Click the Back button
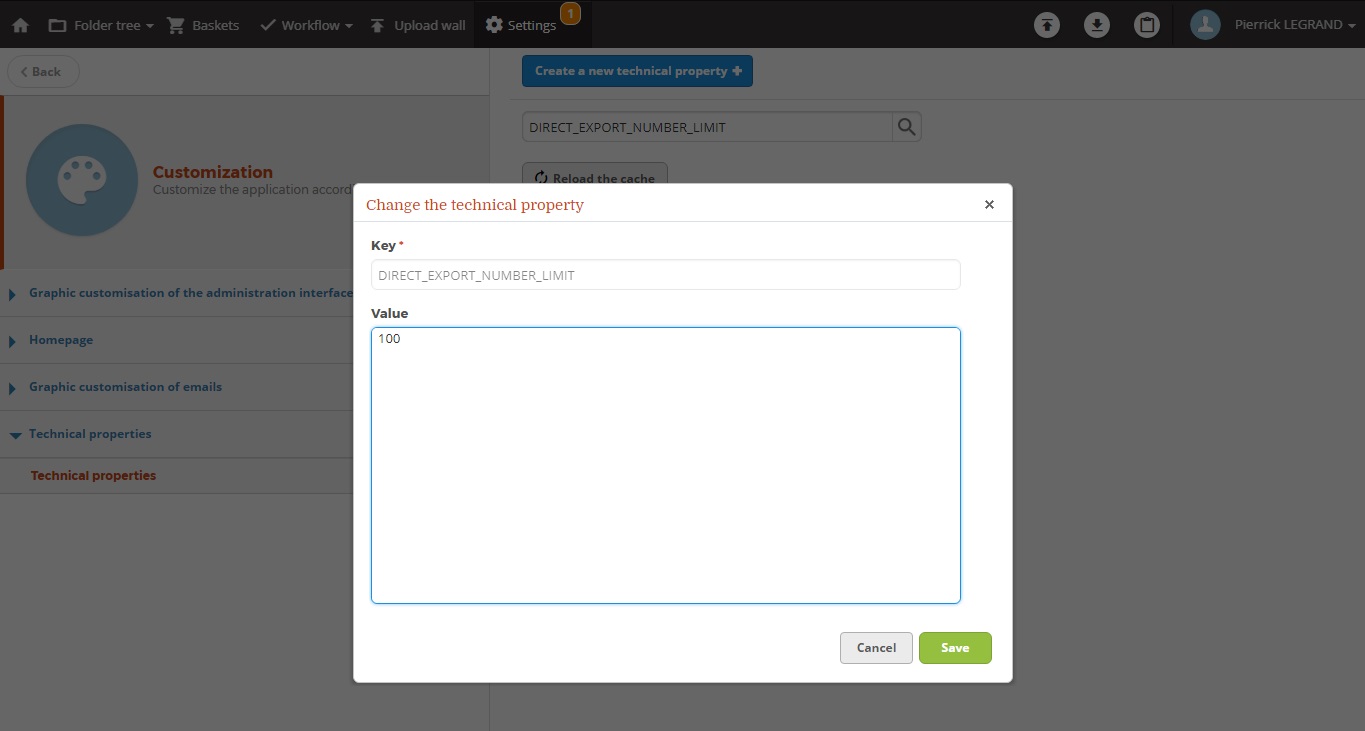1365x731 pixels. pyautogui.click(x=43, y=72)
